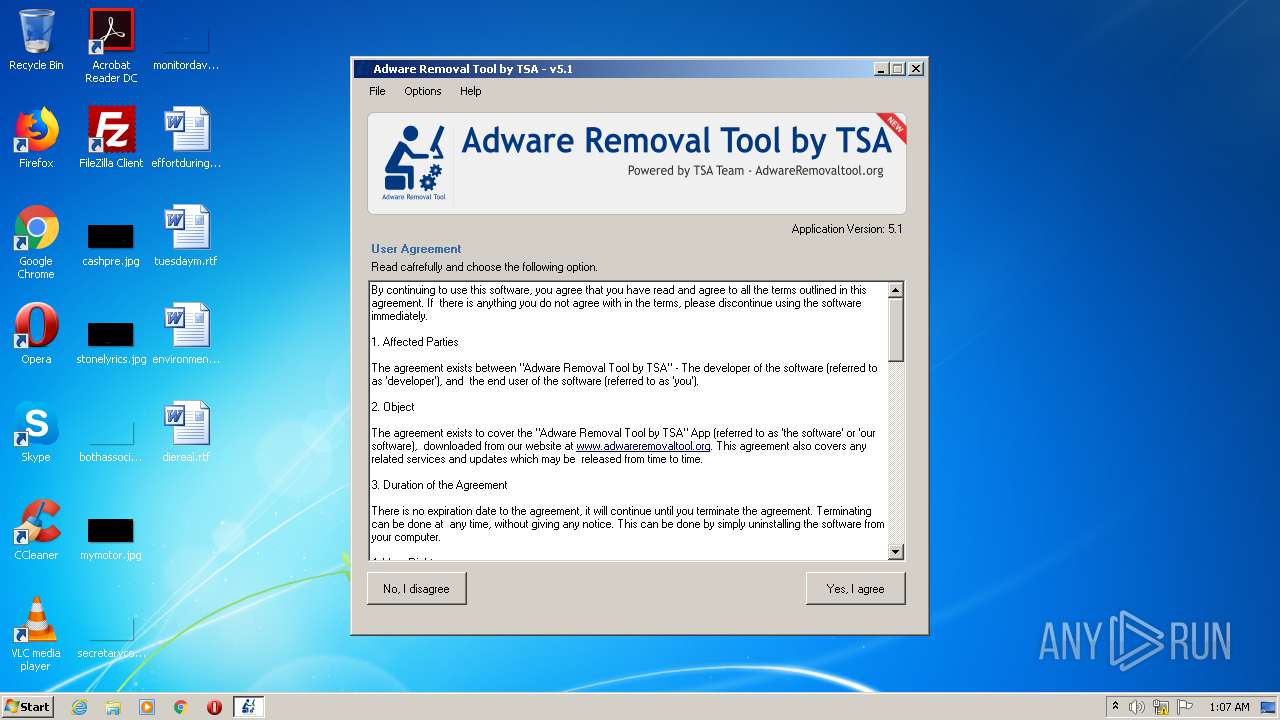Open Internet Explorer from taskbar
This screenshot has height=720, width=1280.
80,707
